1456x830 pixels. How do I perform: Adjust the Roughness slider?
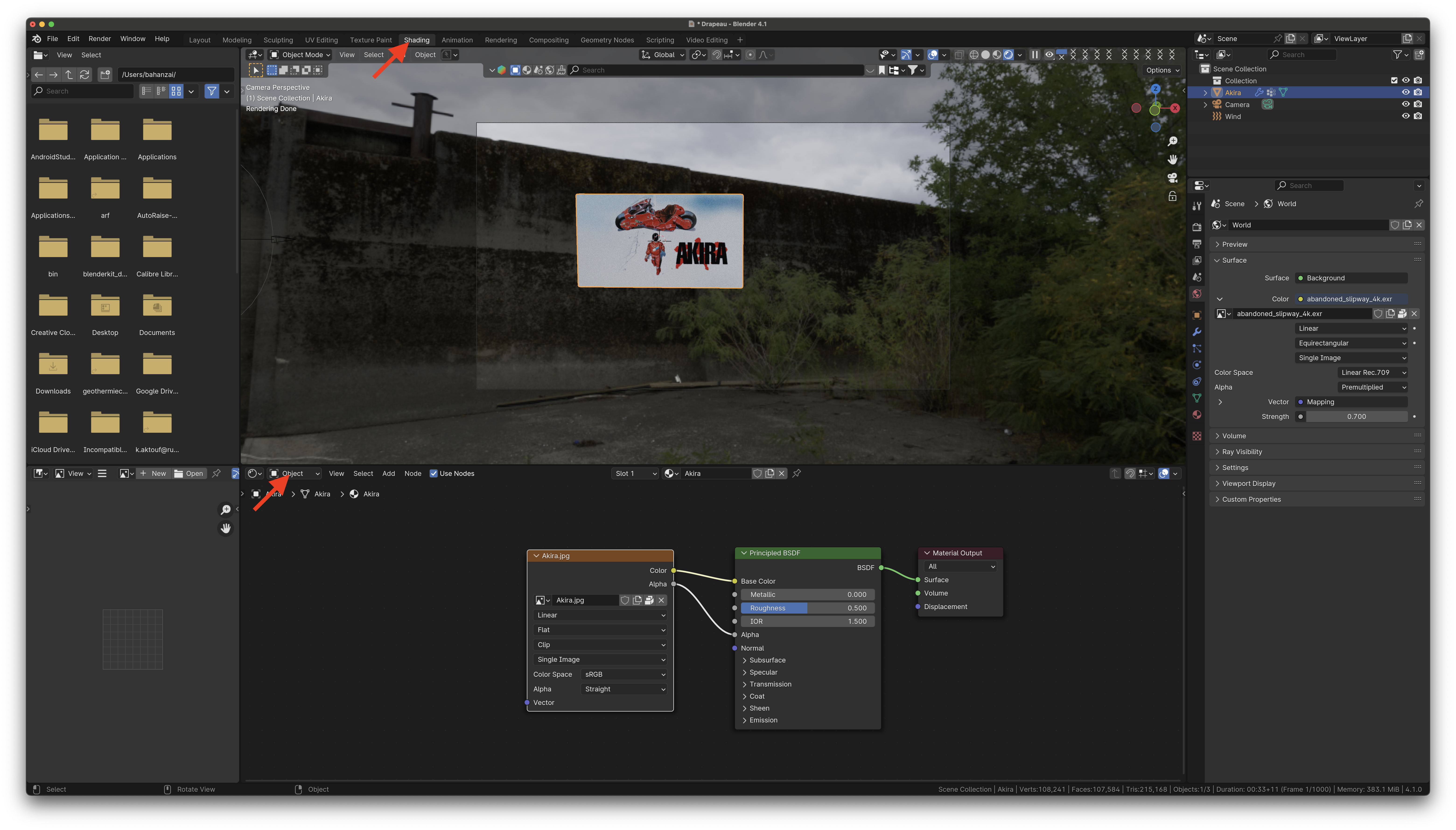(x=807, y=608)
